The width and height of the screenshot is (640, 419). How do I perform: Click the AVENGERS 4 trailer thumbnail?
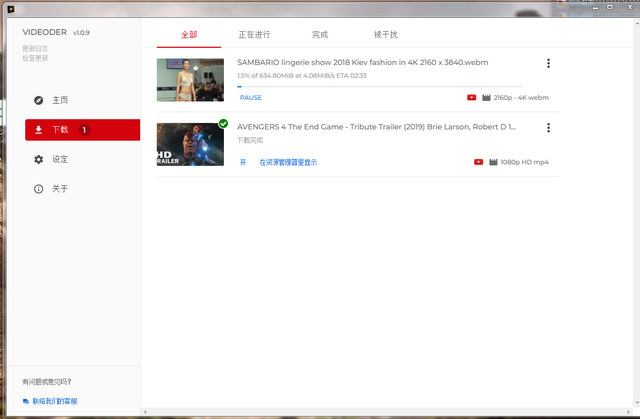click(190, 144)
